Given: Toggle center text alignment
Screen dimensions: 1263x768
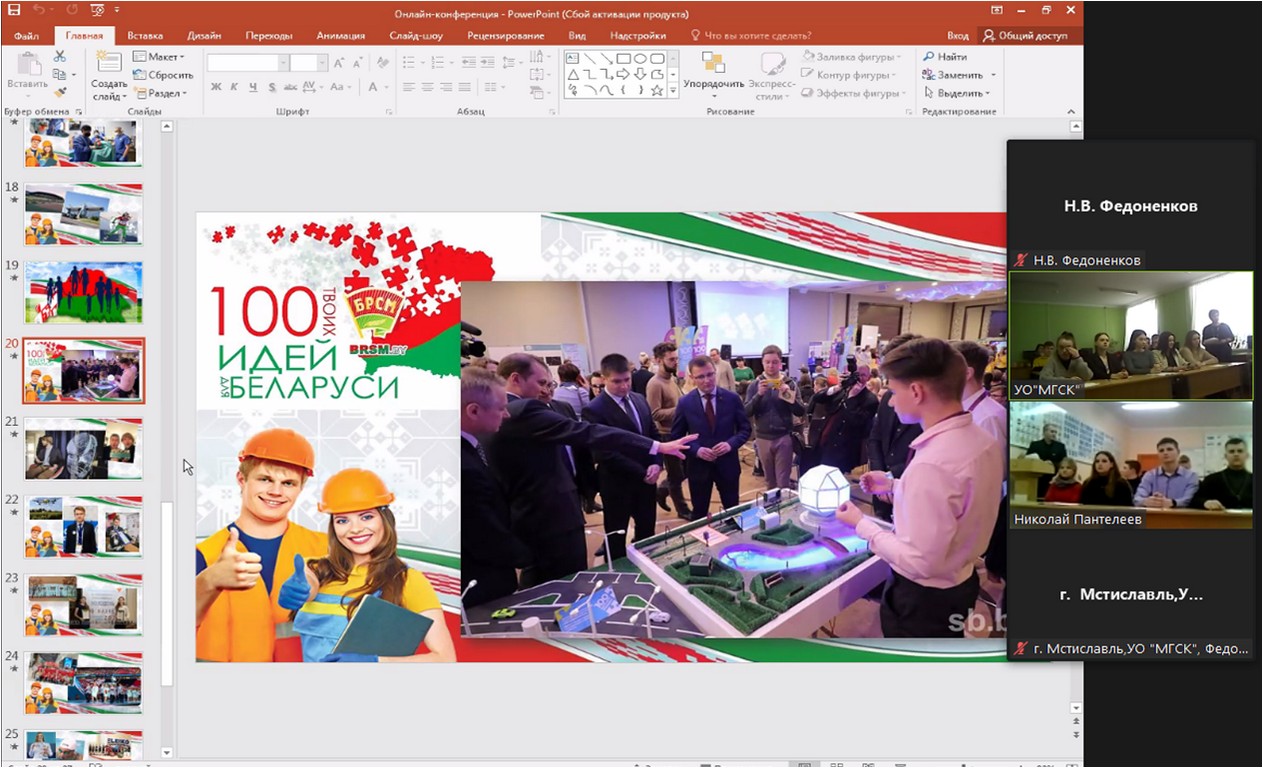Looking at the screenshot, I should click(428, 87).
